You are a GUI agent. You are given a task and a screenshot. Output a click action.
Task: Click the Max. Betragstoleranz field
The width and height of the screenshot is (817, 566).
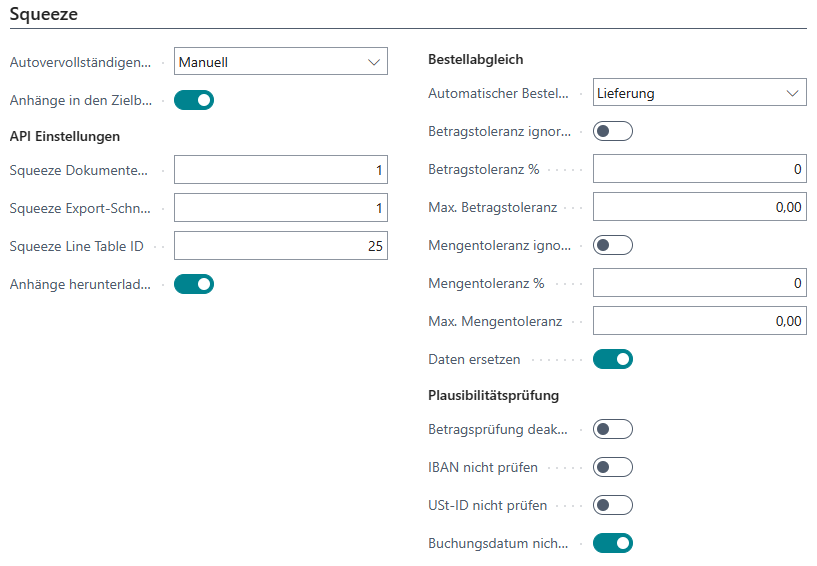(699, 207)
